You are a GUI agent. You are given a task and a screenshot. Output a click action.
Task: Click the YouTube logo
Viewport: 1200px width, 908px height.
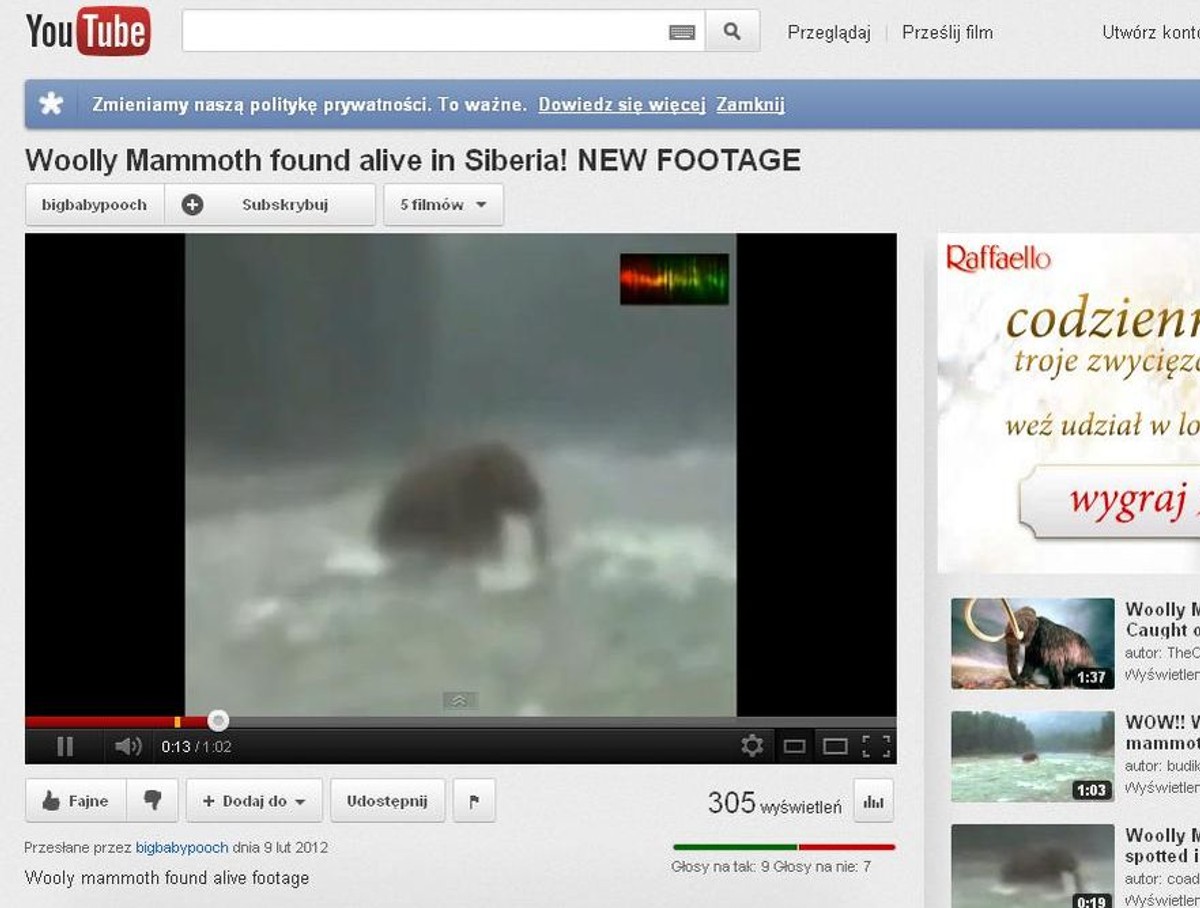(88, 31)
